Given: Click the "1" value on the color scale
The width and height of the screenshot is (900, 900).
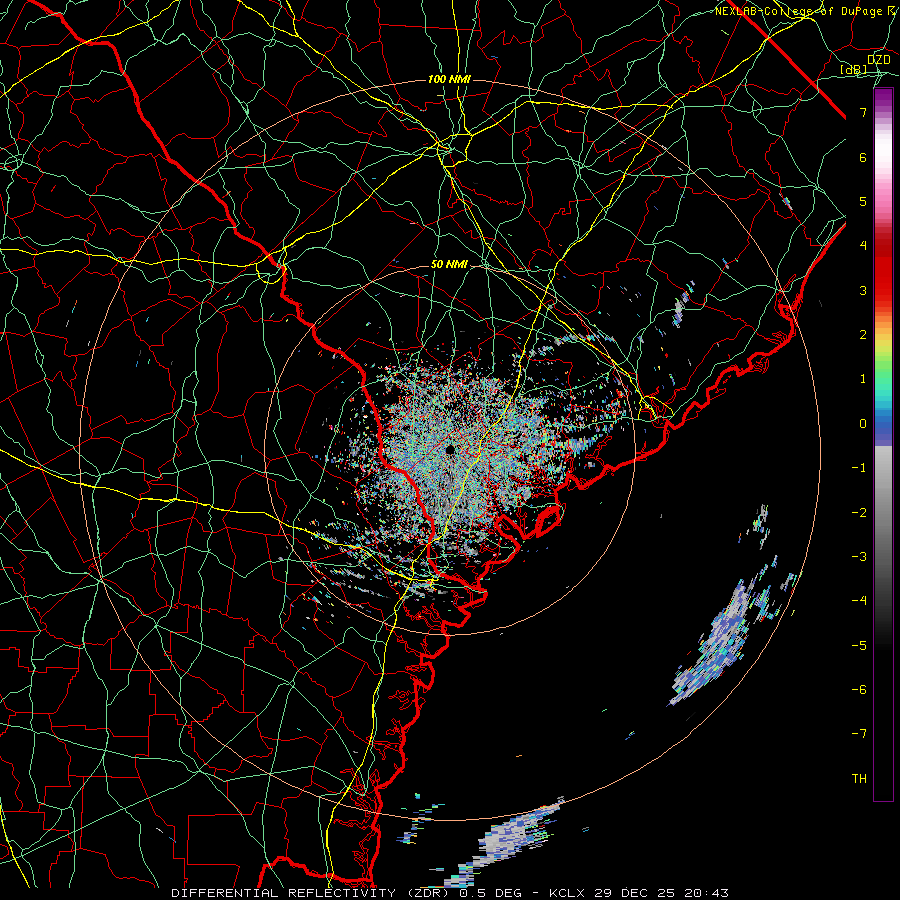Looking at the screenshot, I should [x=863, y=379].
